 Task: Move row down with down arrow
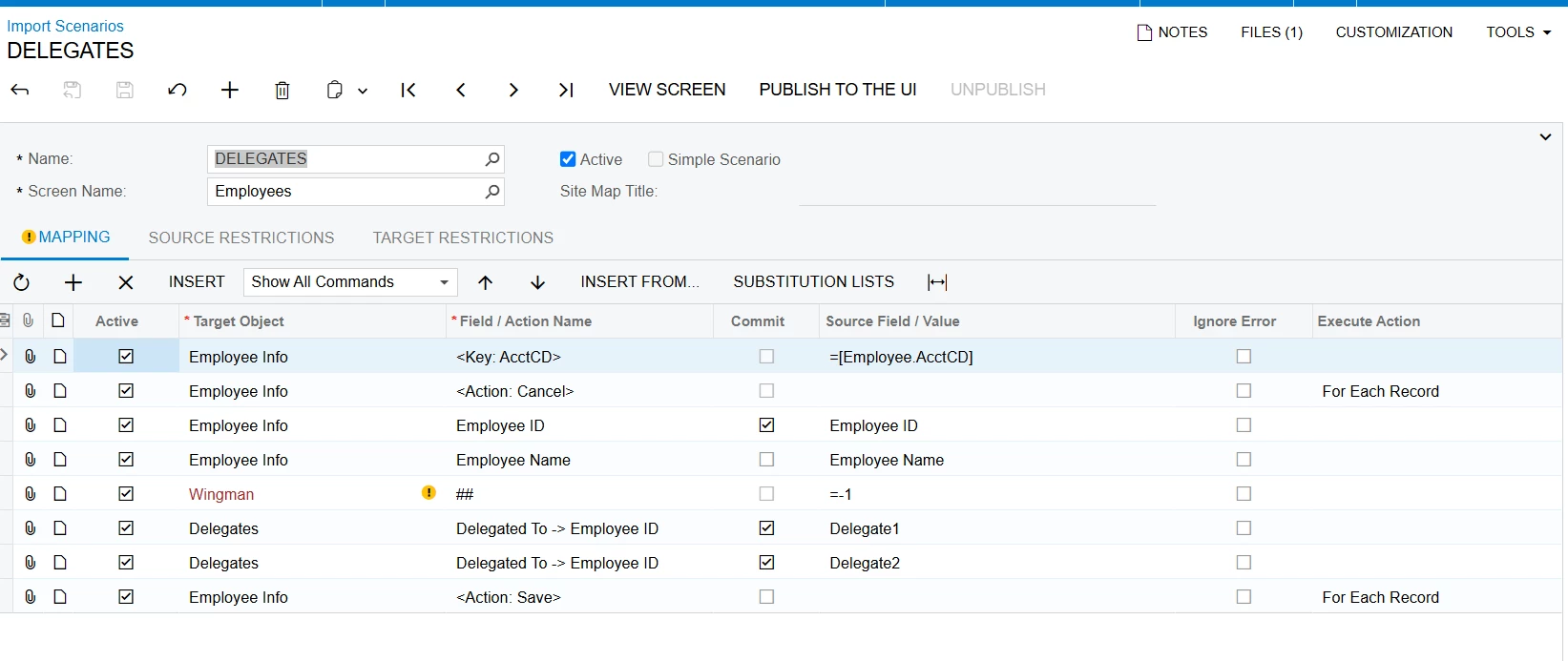(538, 282)
